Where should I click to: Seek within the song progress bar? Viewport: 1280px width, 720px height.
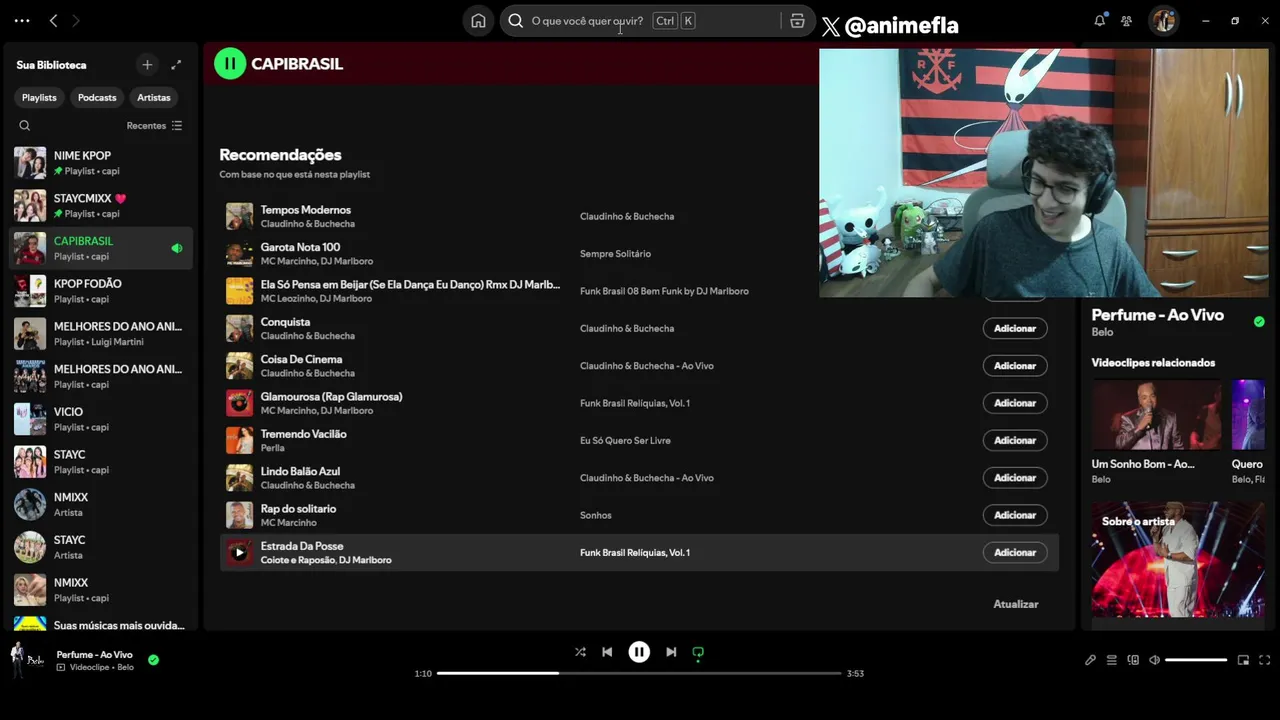(x=639, y=673)
